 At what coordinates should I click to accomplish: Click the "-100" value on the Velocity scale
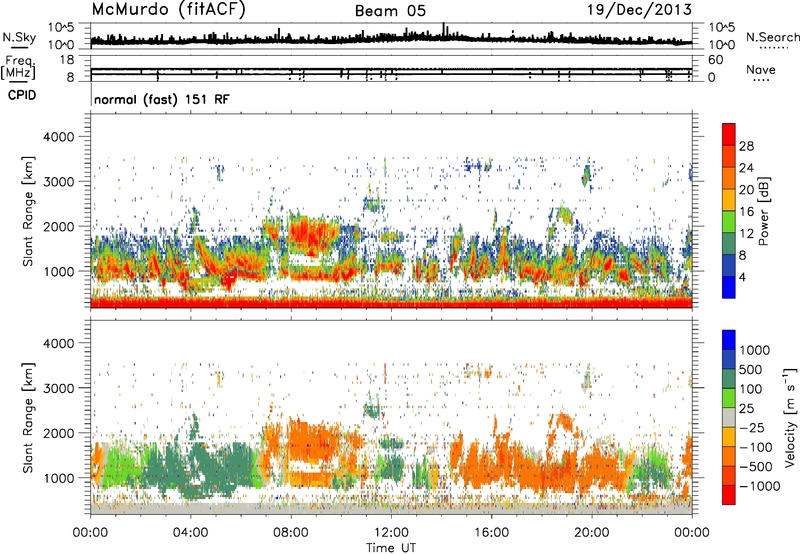point(755,447)
